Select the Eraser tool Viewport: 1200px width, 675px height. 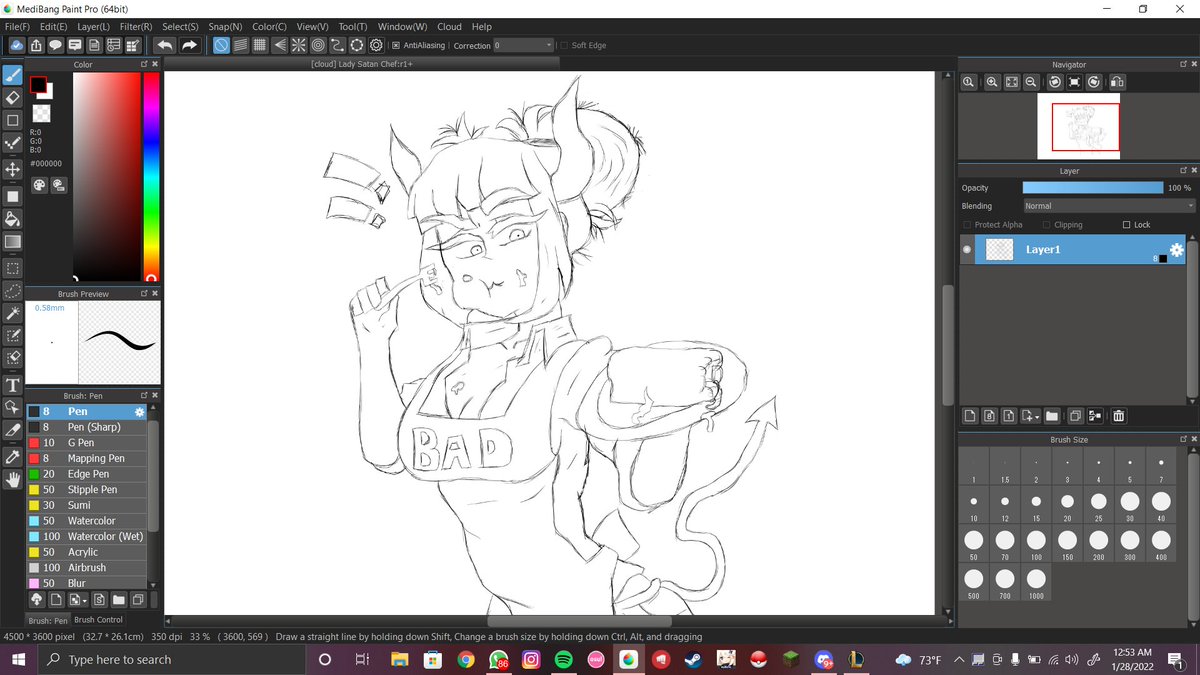13,97
